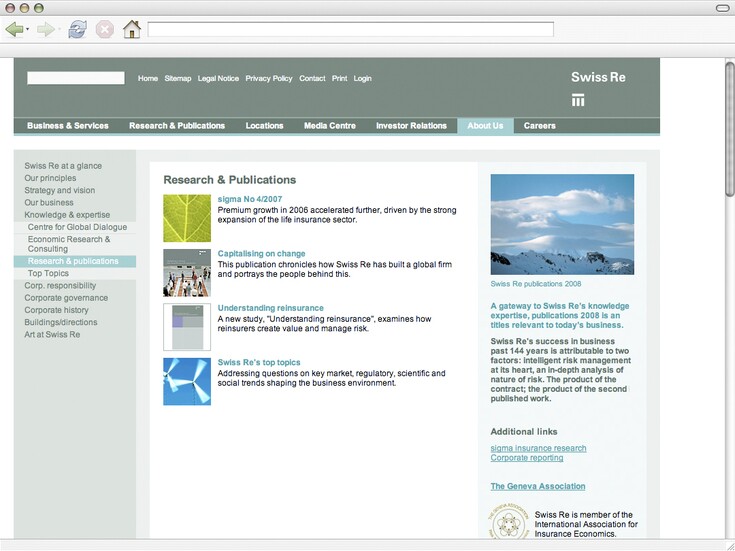
Task: Open back button history dropdown arrow
Action: pyautogui.click(x=28, y=30)
